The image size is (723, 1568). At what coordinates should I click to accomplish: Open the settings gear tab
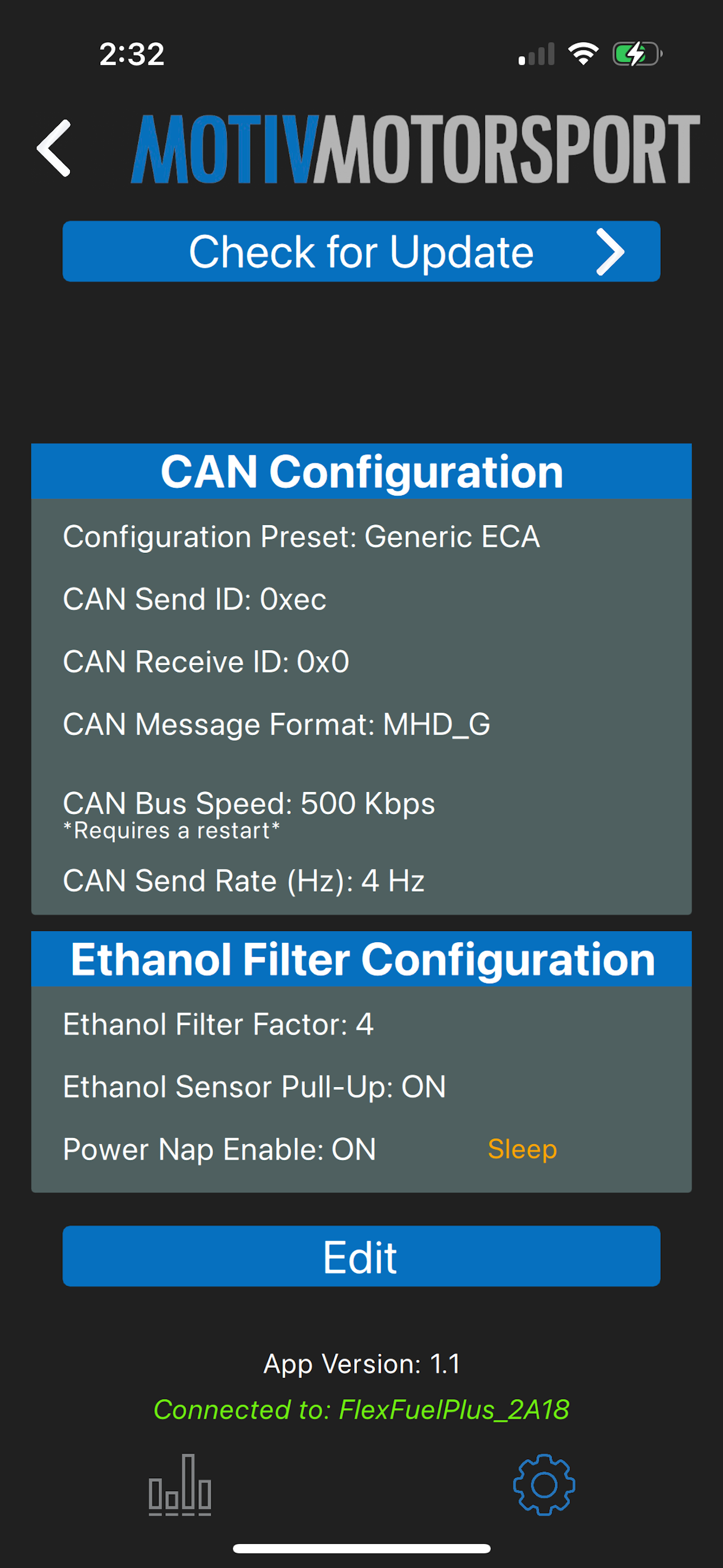click(x=544, y=1484)
